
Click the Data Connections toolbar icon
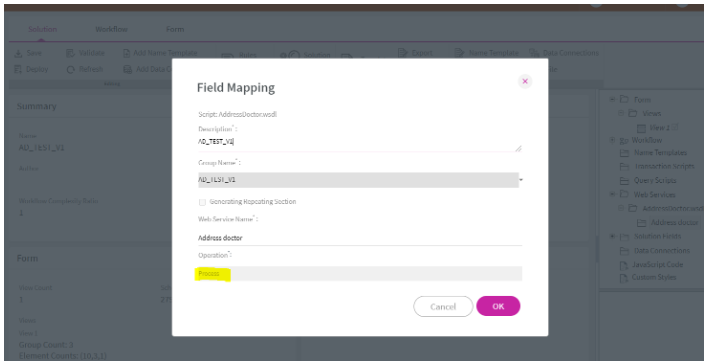tap(534, 53)
